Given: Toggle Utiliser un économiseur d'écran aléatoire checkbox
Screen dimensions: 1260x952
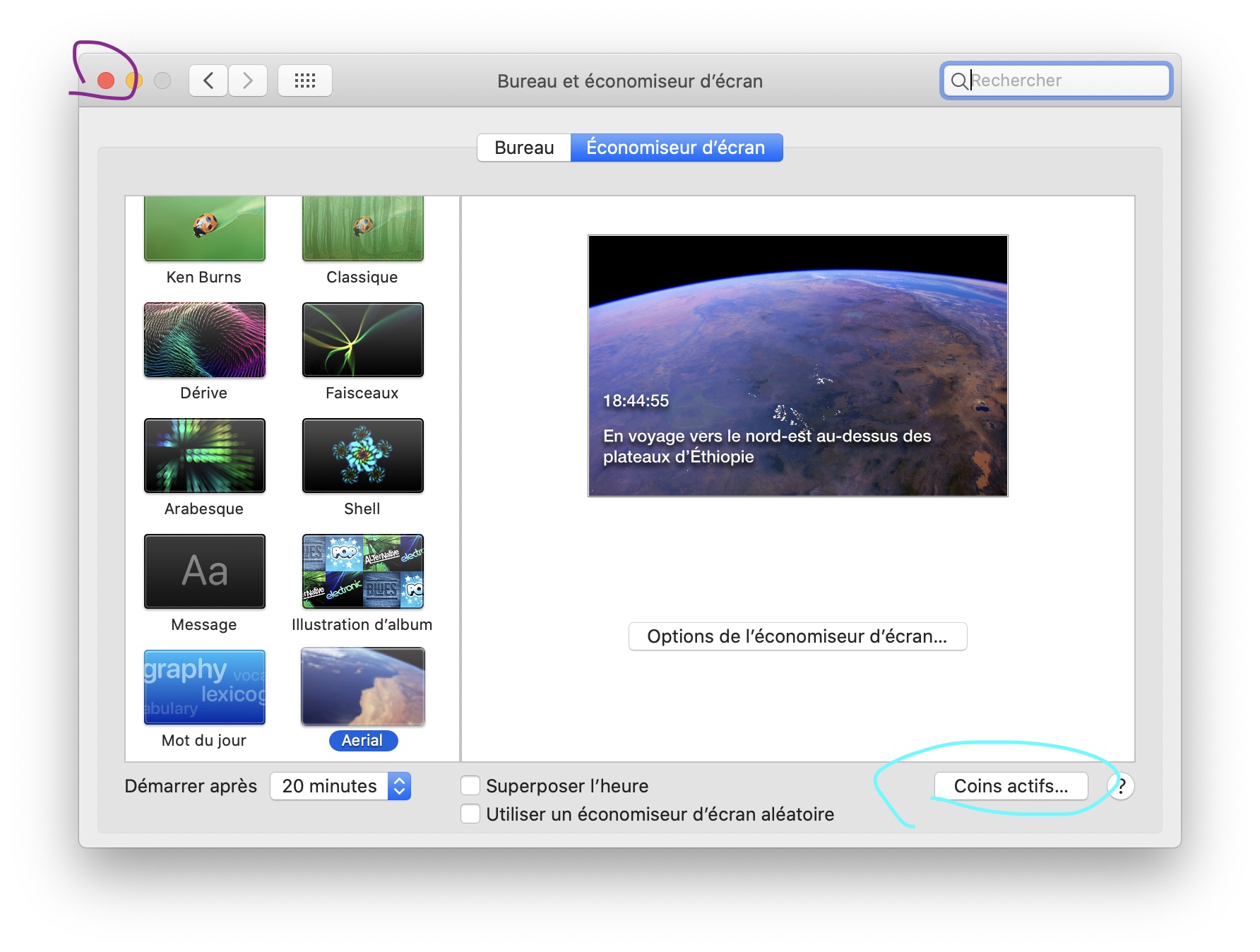Looking at the screenshot, I should [x=470, y=814].
